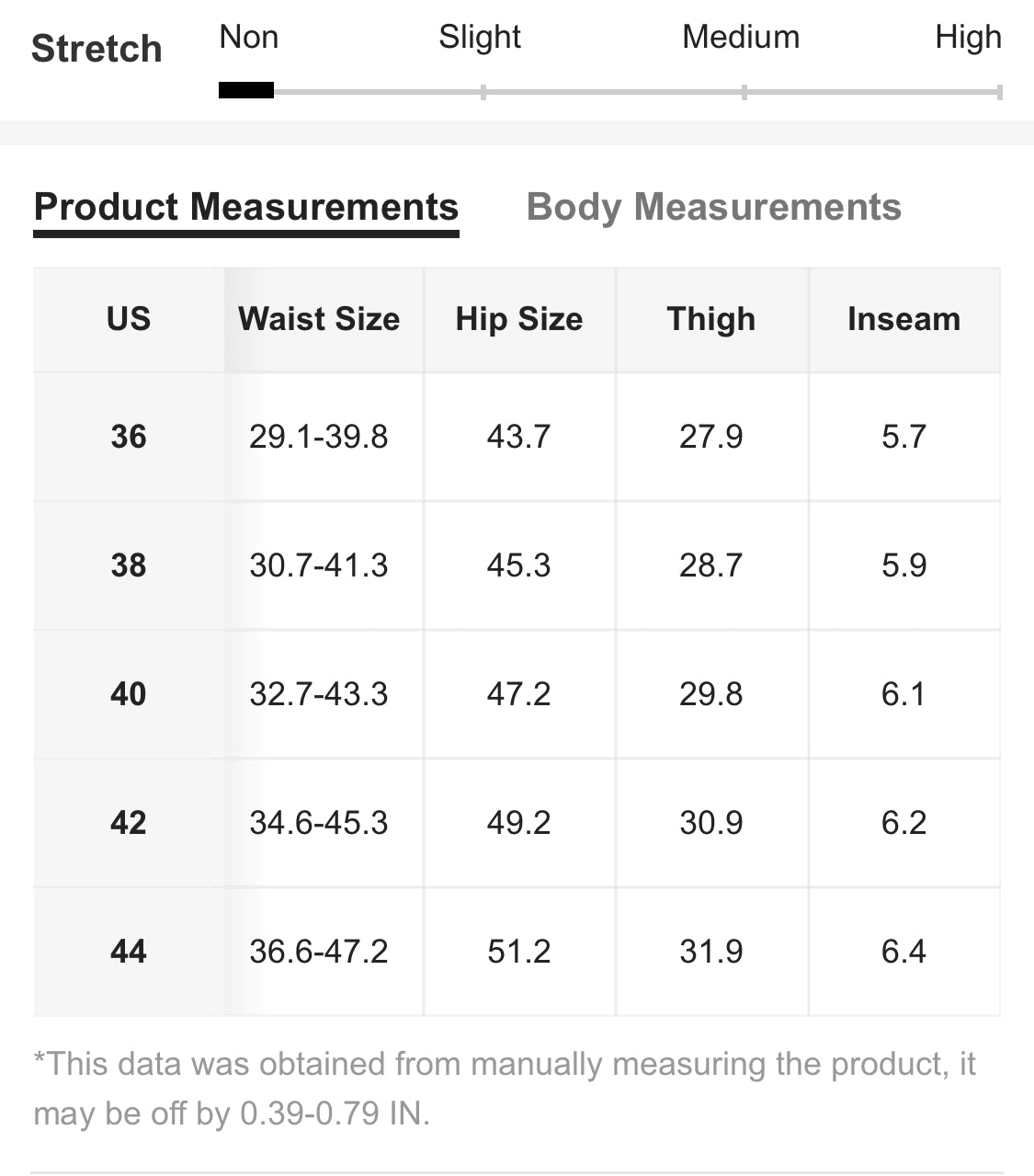Click the Medium mark on Stretch slider
This screenshot has width=1034, height=1176.
(x=744, y=92)
